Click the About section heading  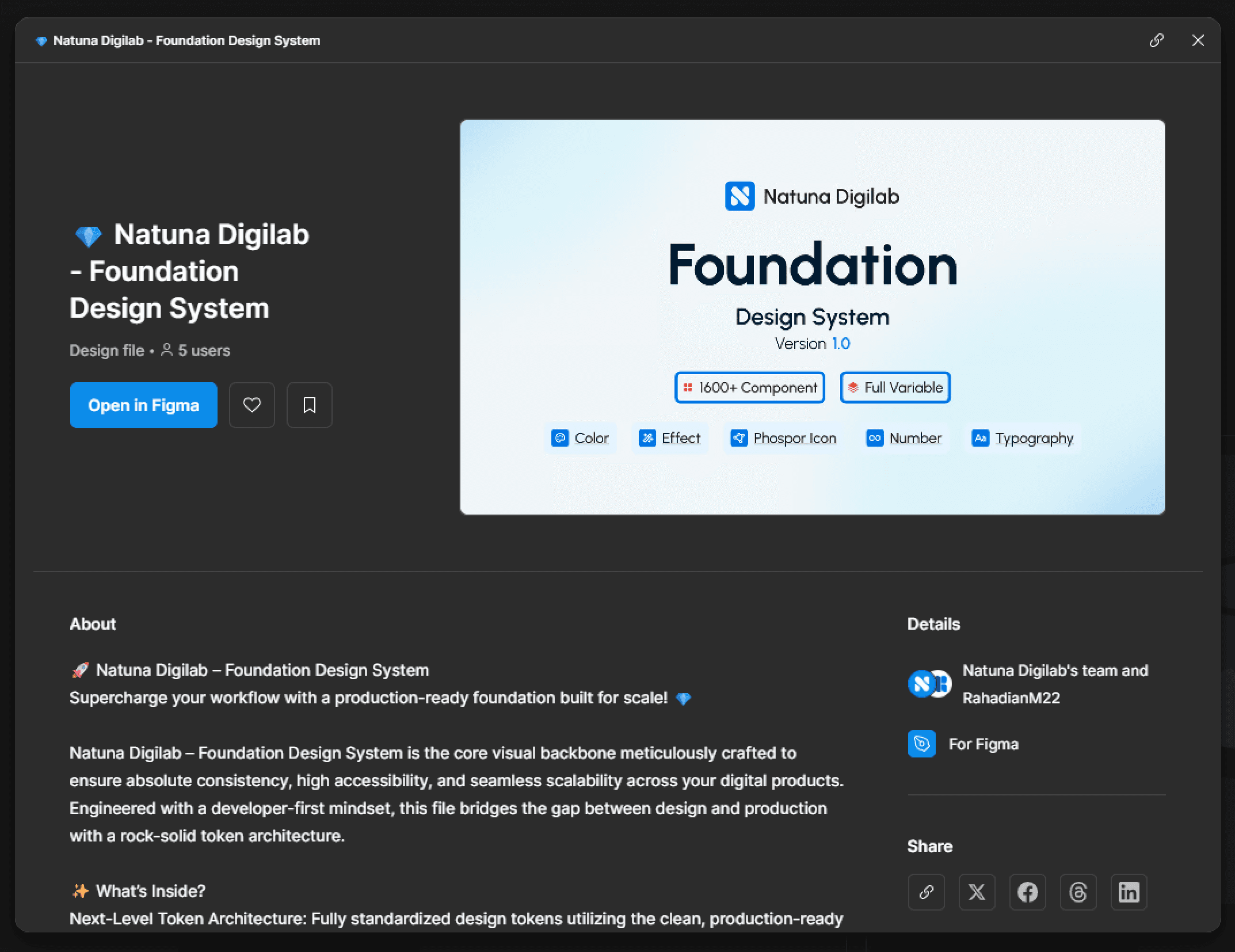pyautogui.click(x=93, y=624)
